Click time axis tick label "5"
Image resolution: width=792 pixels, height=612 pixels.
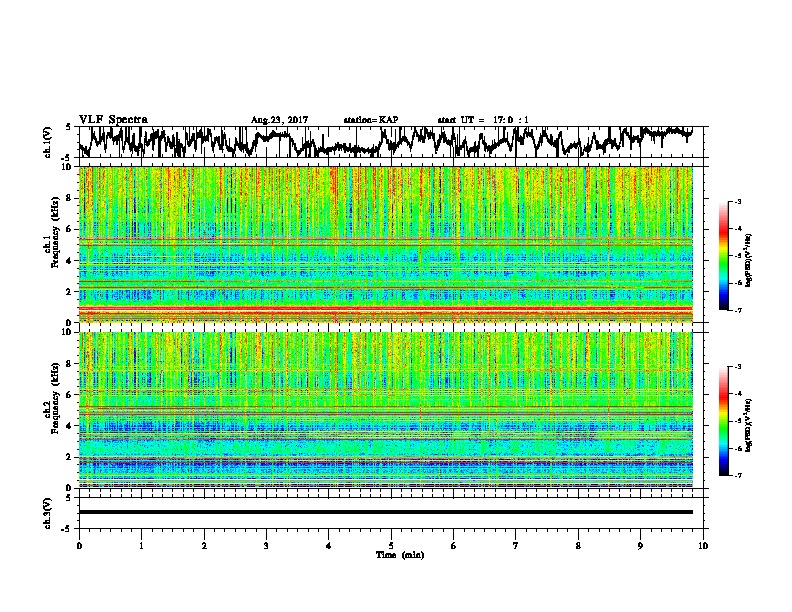click(x=391, y=545)
